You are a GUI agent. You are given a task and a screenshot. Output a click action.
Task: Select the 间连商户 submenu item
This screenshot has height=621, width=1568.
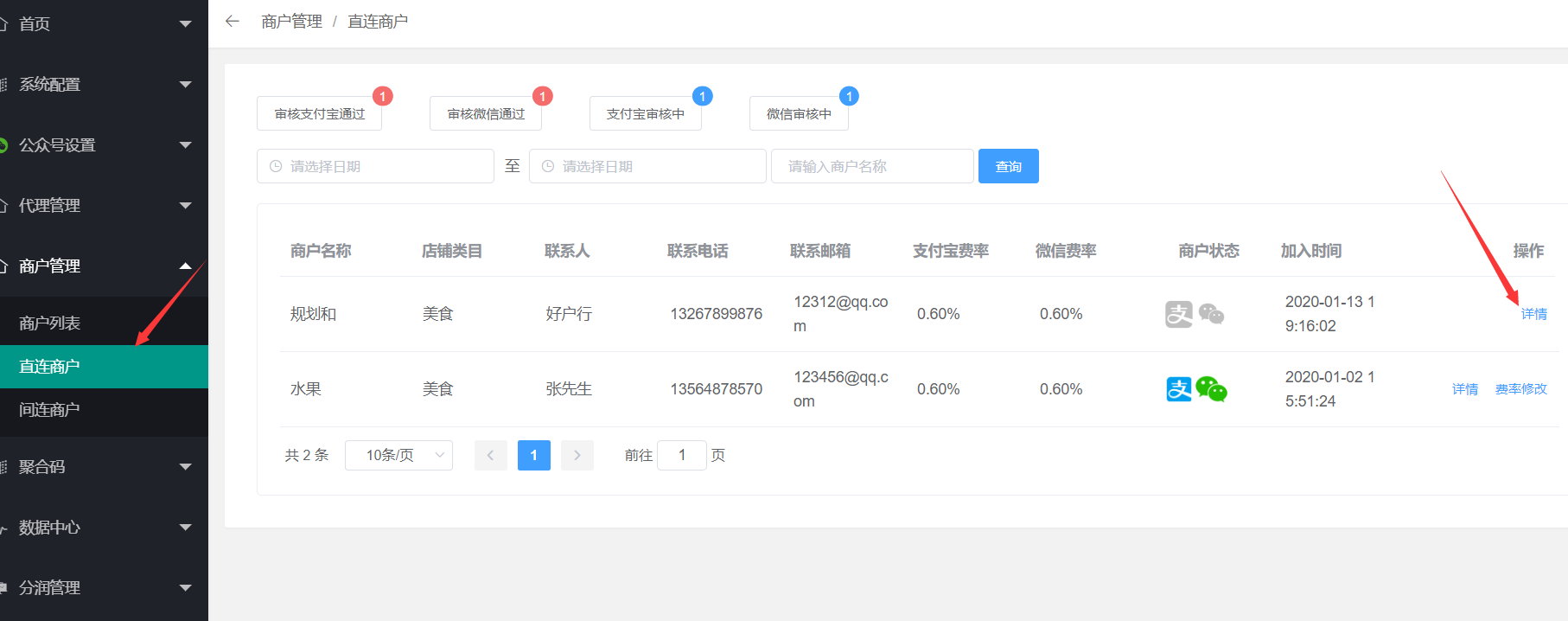50,409
